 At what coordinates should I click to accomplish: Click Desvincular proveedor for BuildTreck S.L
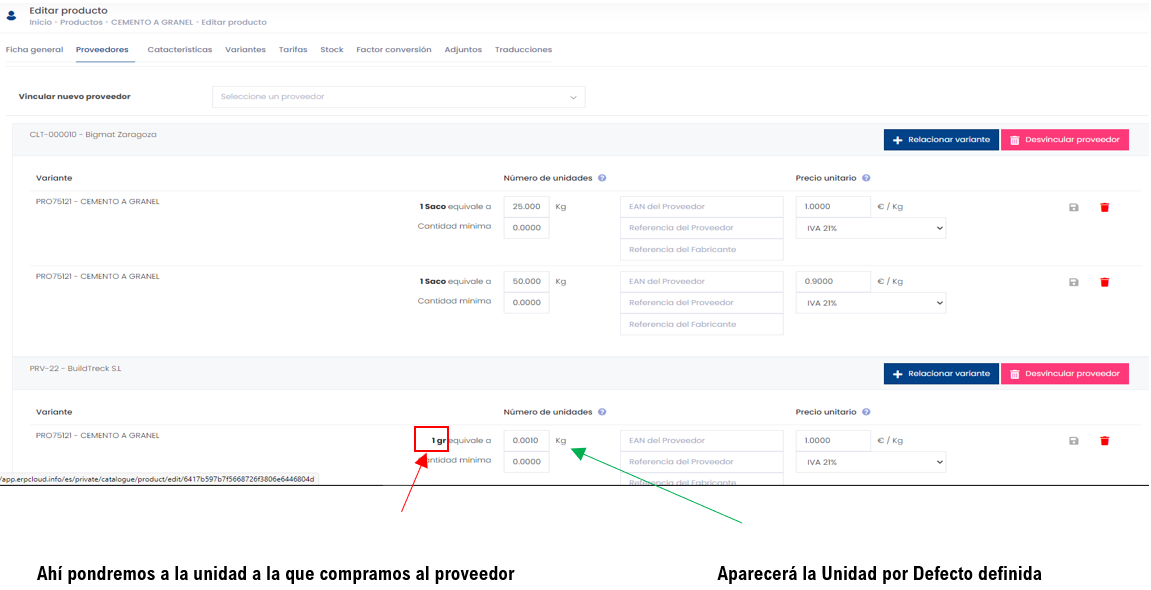(1064, 374)
